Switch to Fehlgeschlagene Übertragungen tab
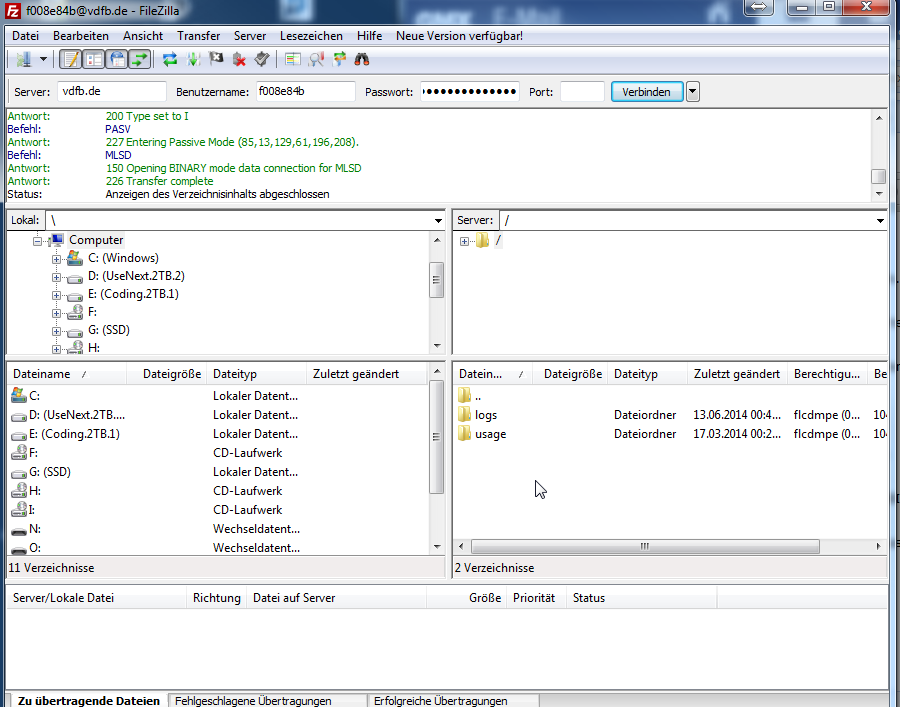This screenshot has width=900, height=707. pyautogui.click(x=265, y=700)
